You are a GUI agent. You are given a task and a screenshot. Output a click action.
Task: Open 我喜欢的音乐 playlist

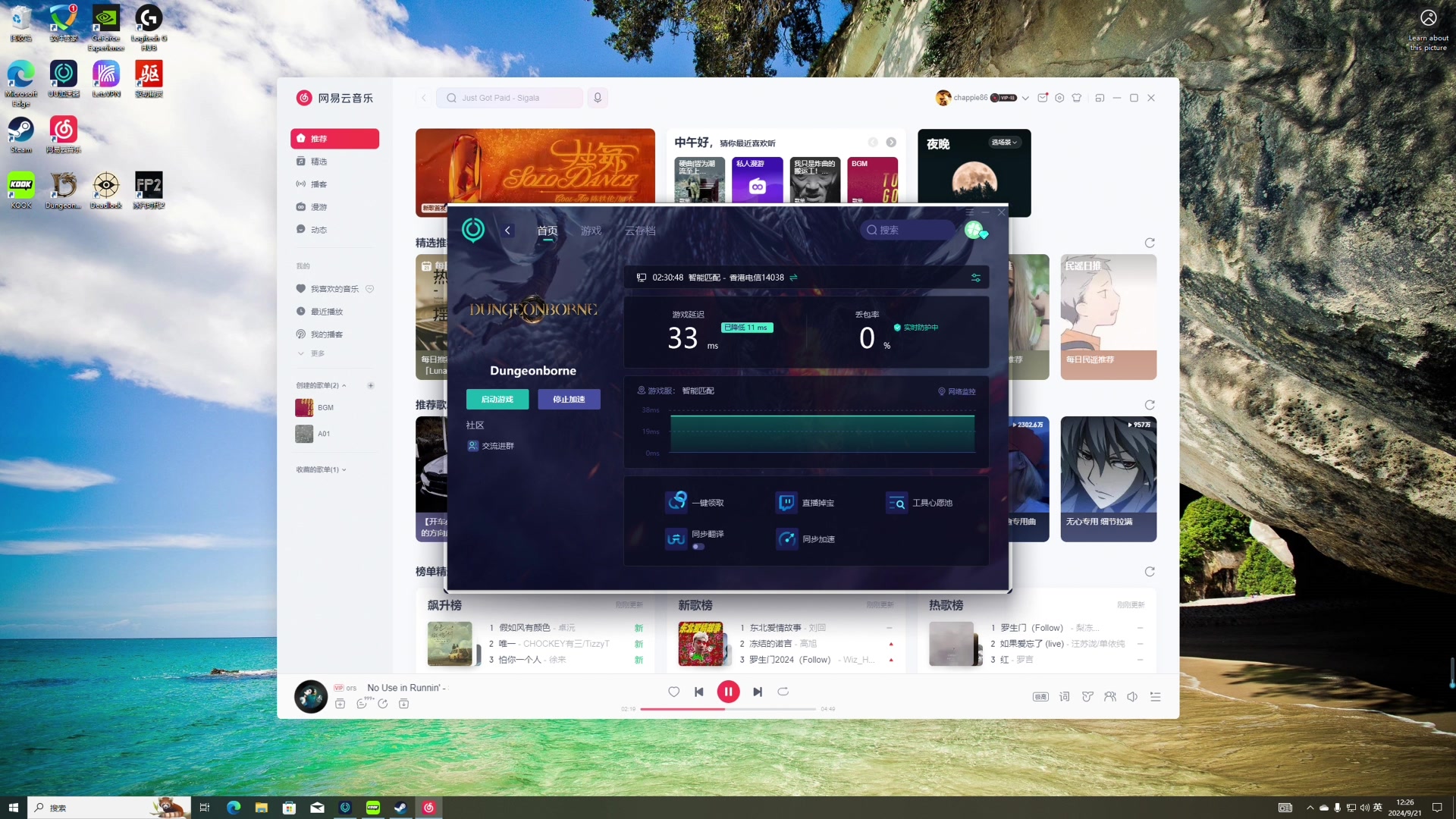point(334,289)
